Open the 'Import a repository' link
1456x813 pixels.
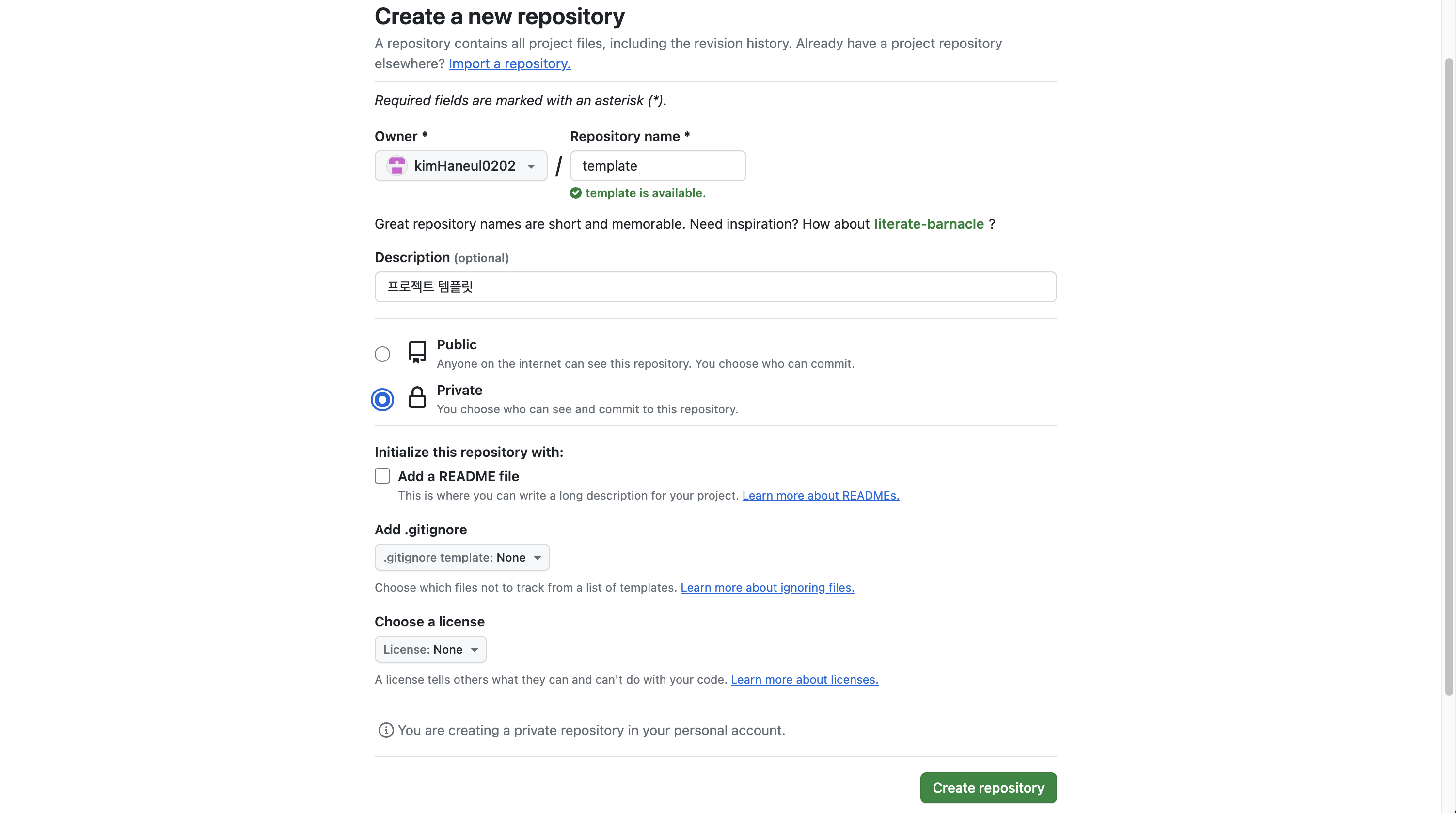click(x=509, y=64)
